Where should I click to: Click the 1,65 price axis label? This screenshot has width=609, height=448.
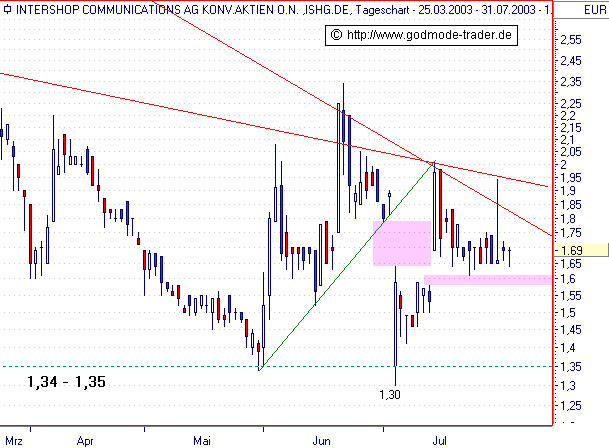pyautogui.click(x=571, y=264)
